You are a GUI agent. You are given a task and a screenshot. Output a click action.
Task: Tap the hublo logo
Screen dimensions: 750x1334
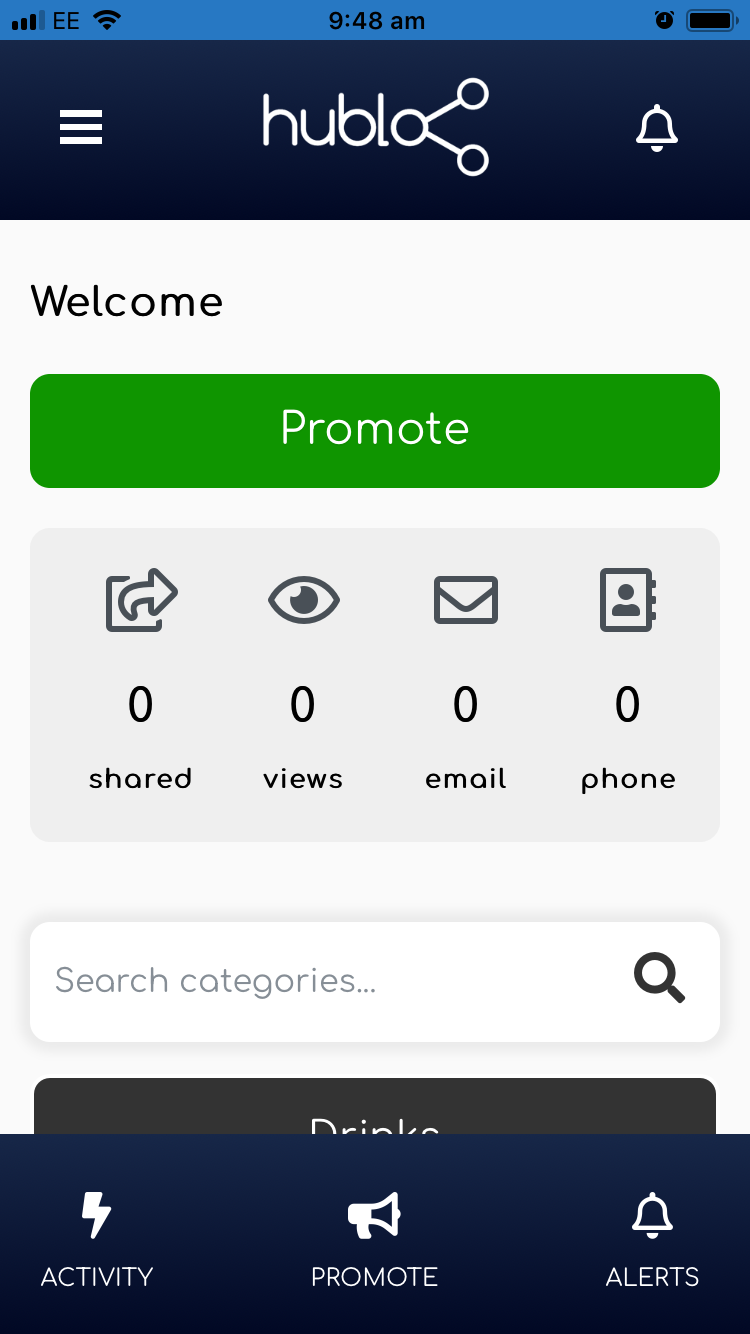click(376, 127)
